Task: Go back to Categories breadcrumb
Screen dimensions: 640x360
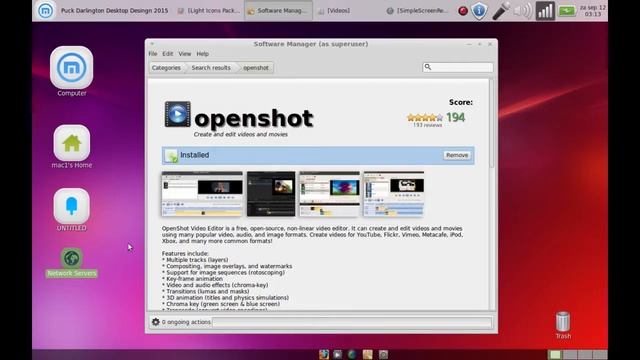Action: tap(167, 68)
